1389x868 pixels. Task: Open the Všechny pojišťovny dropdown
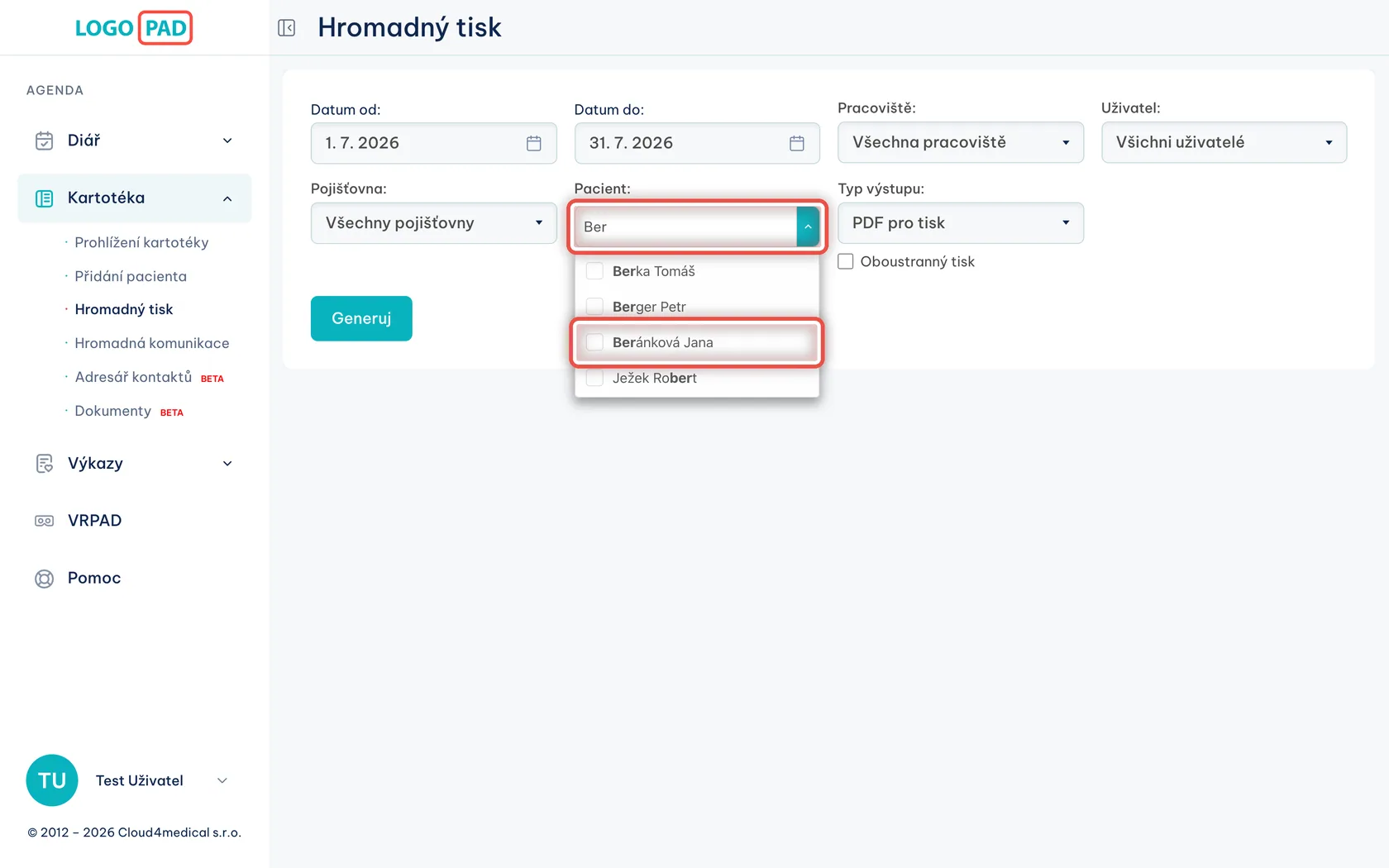coord(434,223)
